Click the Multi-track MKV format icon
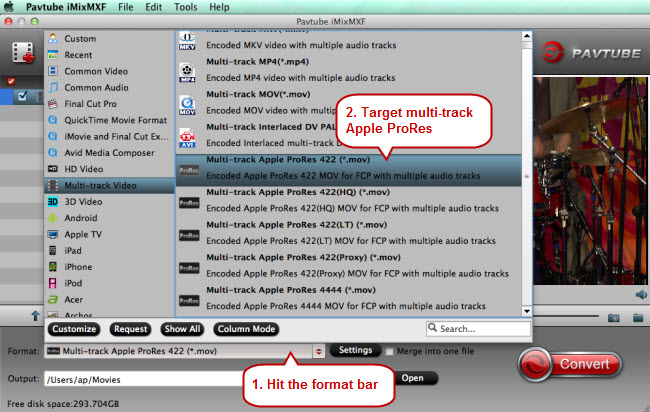Image resolution: width=650 pixels, height=412 pixels. (187, 41)
